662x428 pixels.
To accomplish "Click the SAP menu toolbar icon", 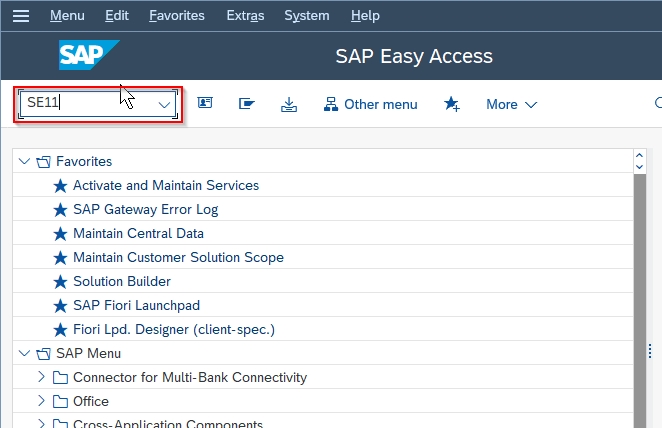I will coord(247,103).
